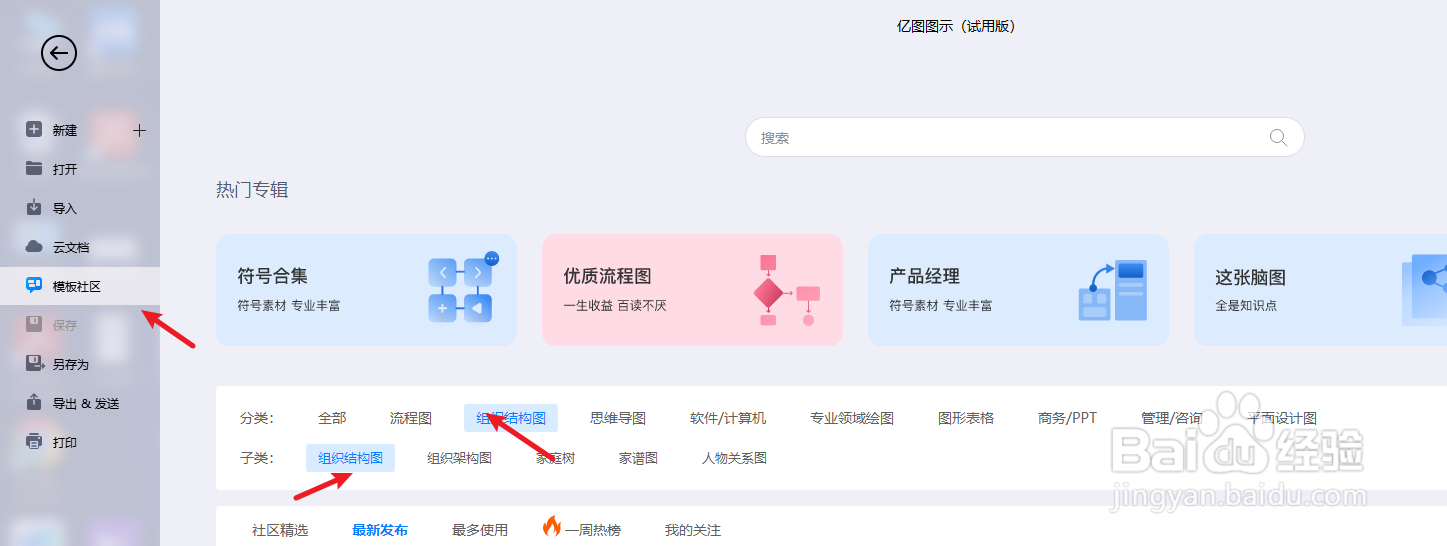
Task: Select the 图形表格 category filter
Action: [966, 418]
